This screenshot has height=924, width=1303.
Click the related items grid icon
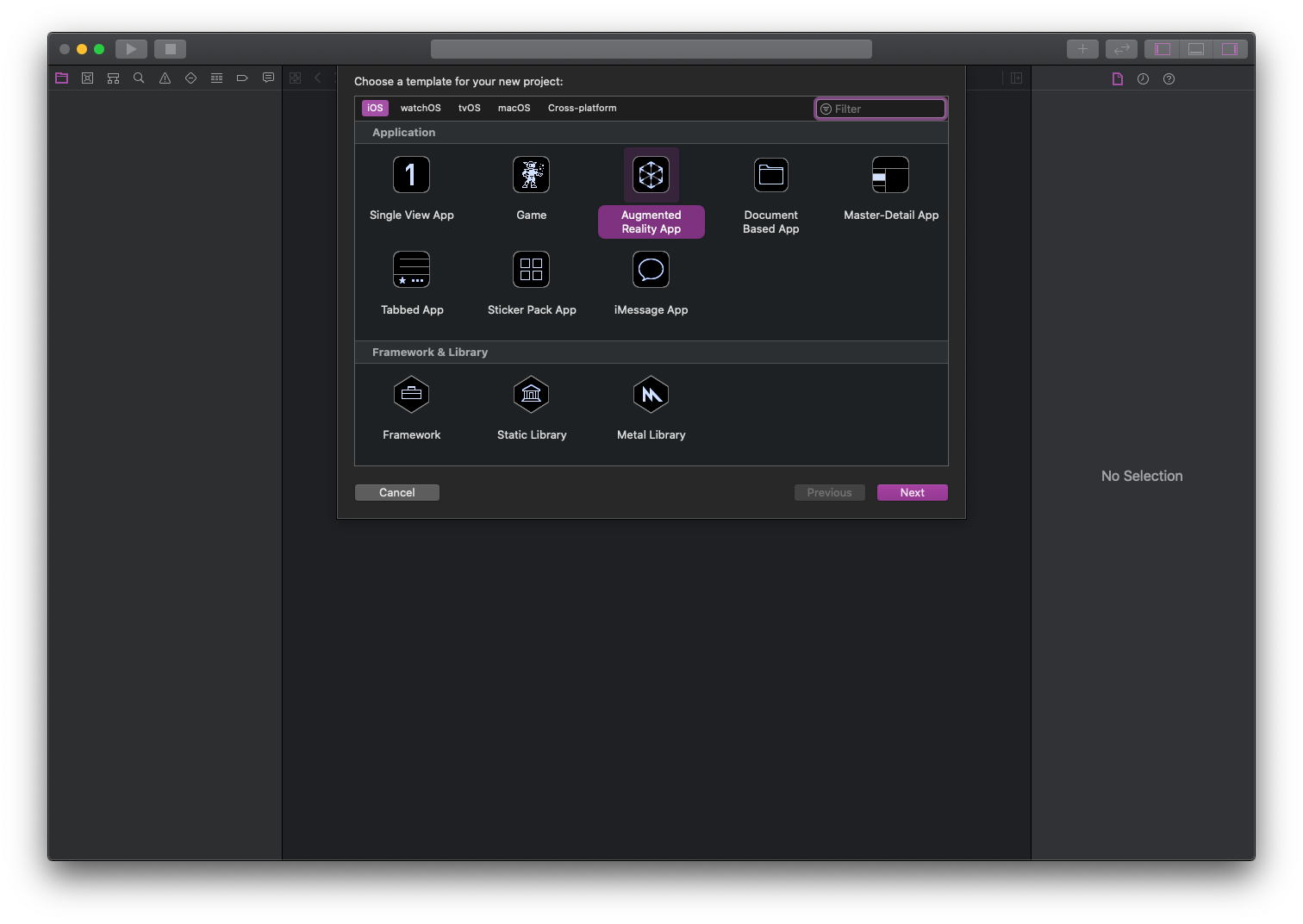click(x=296, y=78)
